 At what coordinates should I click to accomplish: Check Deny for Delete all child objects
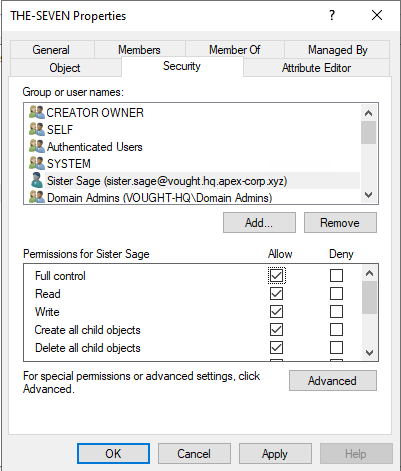pyautogui.click(x=336, y=348)
